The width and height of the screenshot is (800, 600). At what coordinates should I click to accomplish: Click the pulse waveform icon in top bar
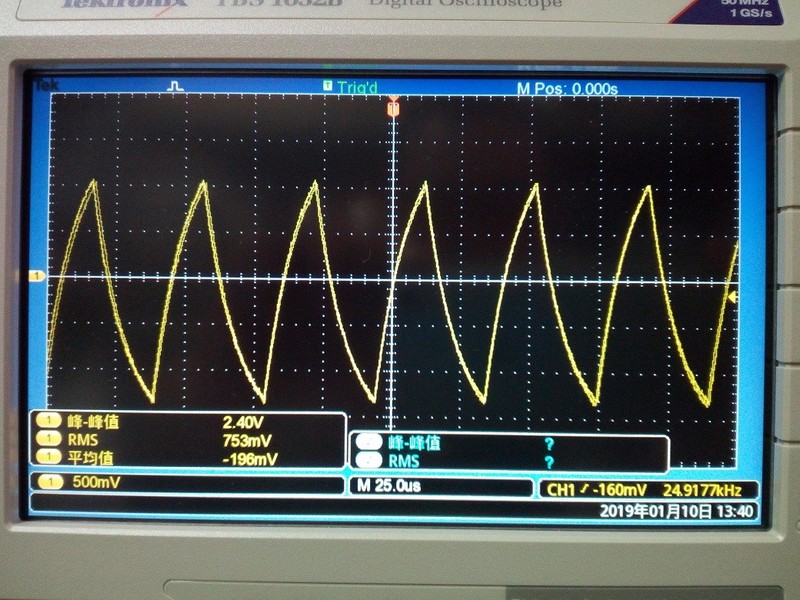pos(176,87)
